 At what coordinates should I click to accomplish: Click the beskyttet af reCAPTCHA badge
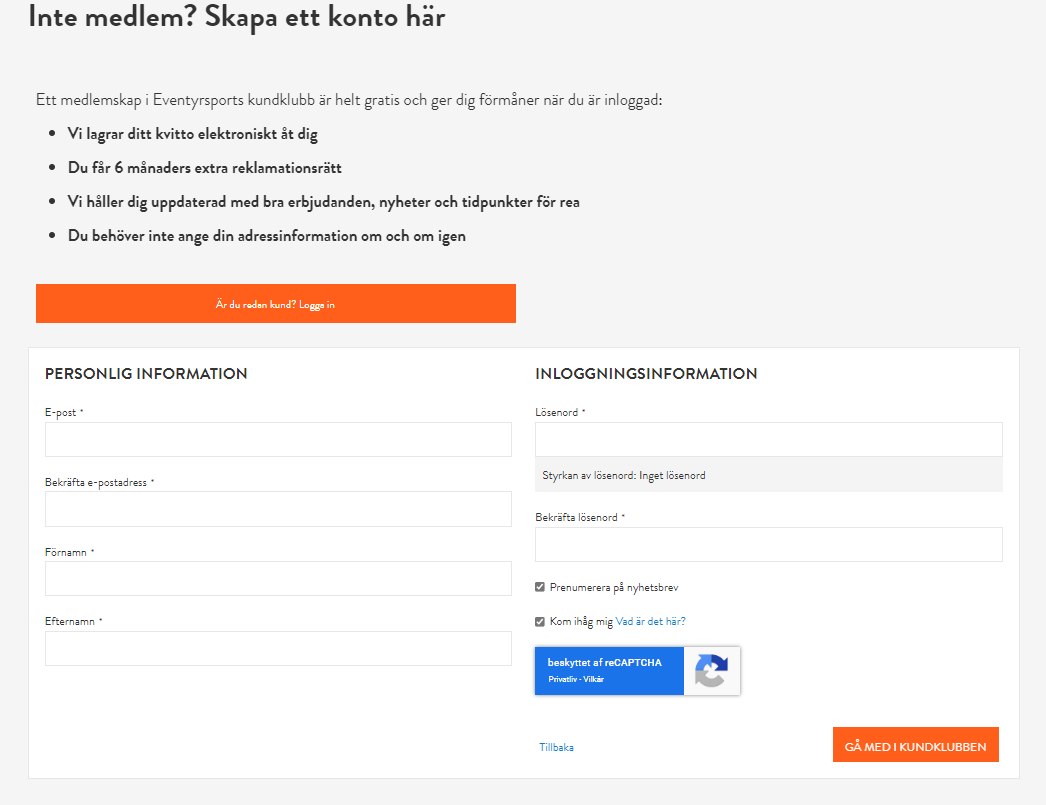coord(637,670)
